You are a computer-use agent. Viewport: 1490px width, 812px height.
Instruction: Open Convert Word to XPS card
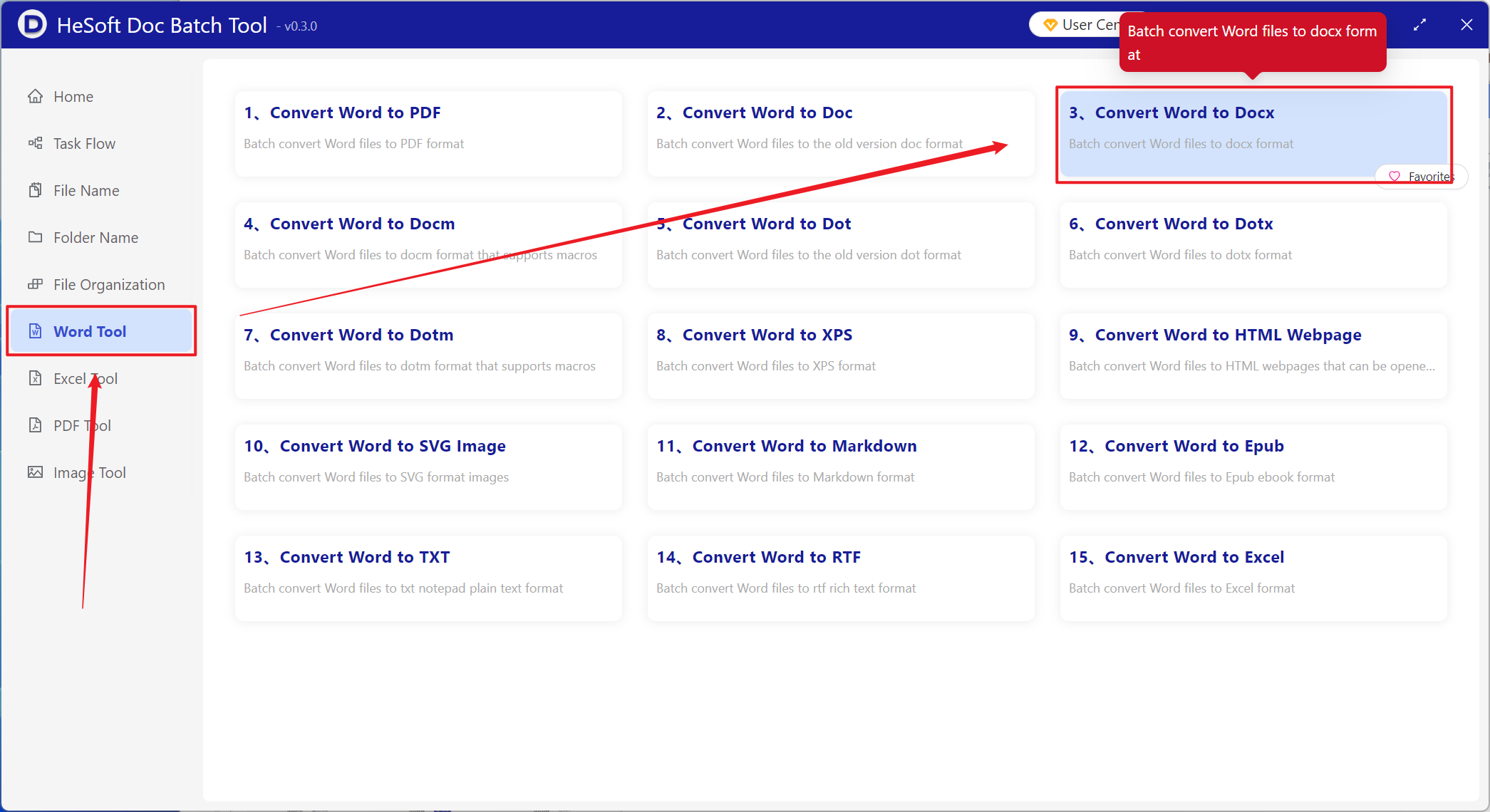pos(841,355)
